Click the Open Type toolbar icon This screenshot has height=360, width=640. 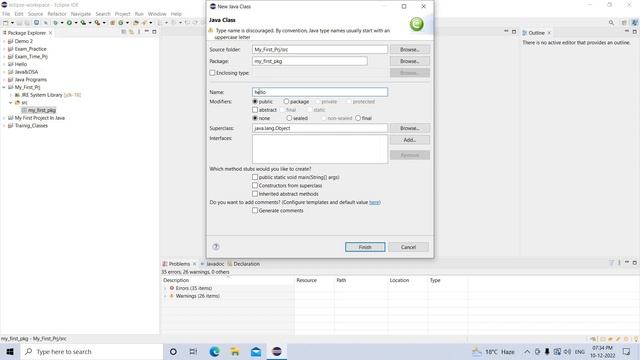pyautogui.click(x=136, y=23)
